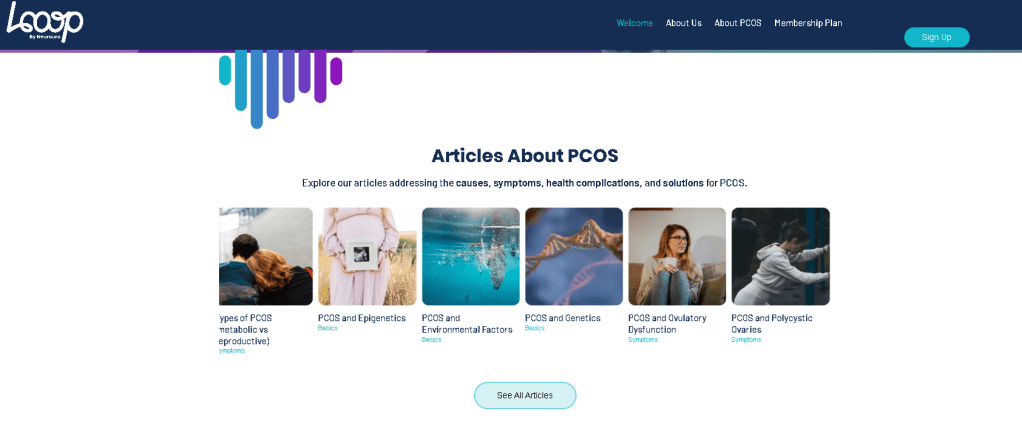Screen dimensions: 1022x442
Task: Open the Welcome nav item
Action: (634, 23)
